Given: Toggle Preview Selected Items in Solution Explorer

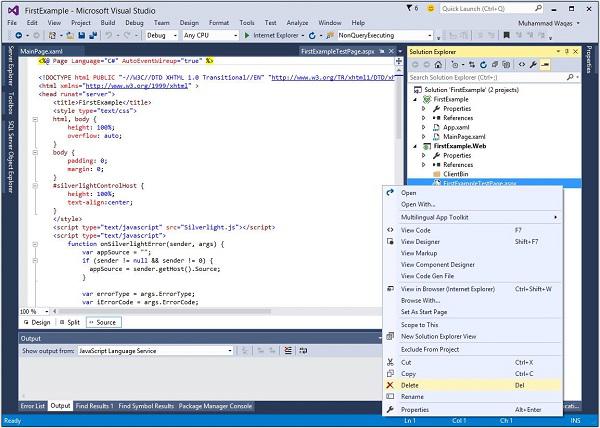Looking at the screenshot, I should (543, 62).
